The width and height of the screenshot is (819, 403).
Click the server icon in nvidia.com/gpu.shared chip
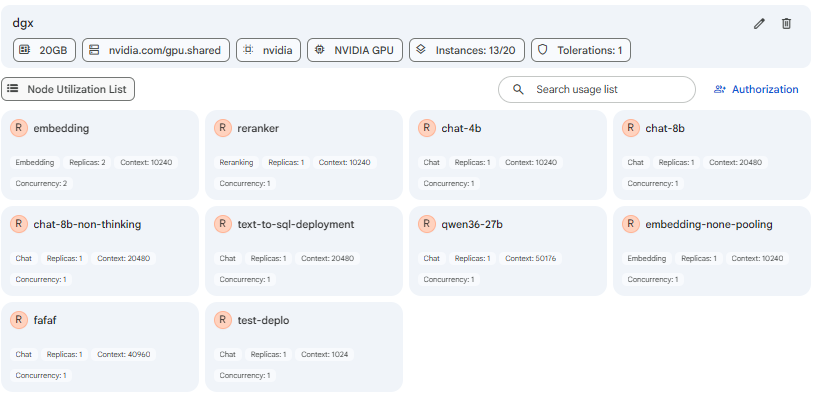coord(94,50)
